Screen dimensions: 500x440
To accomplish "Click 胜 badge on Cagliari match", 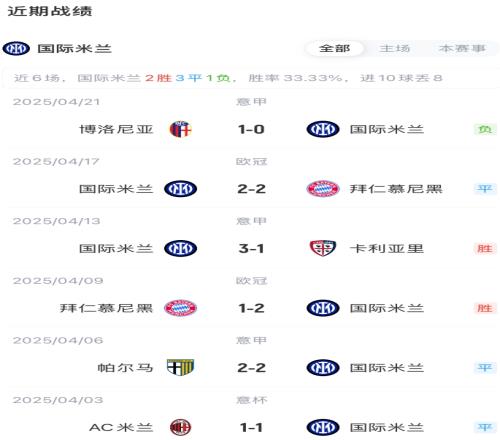I will (x=485, y=249).
